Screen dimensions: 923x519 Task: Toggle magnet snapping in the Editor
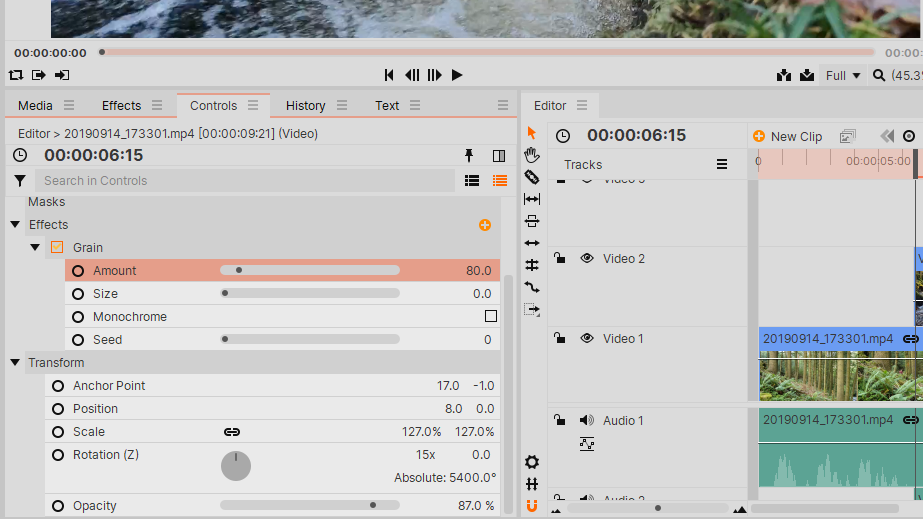[x=532, y=505]
